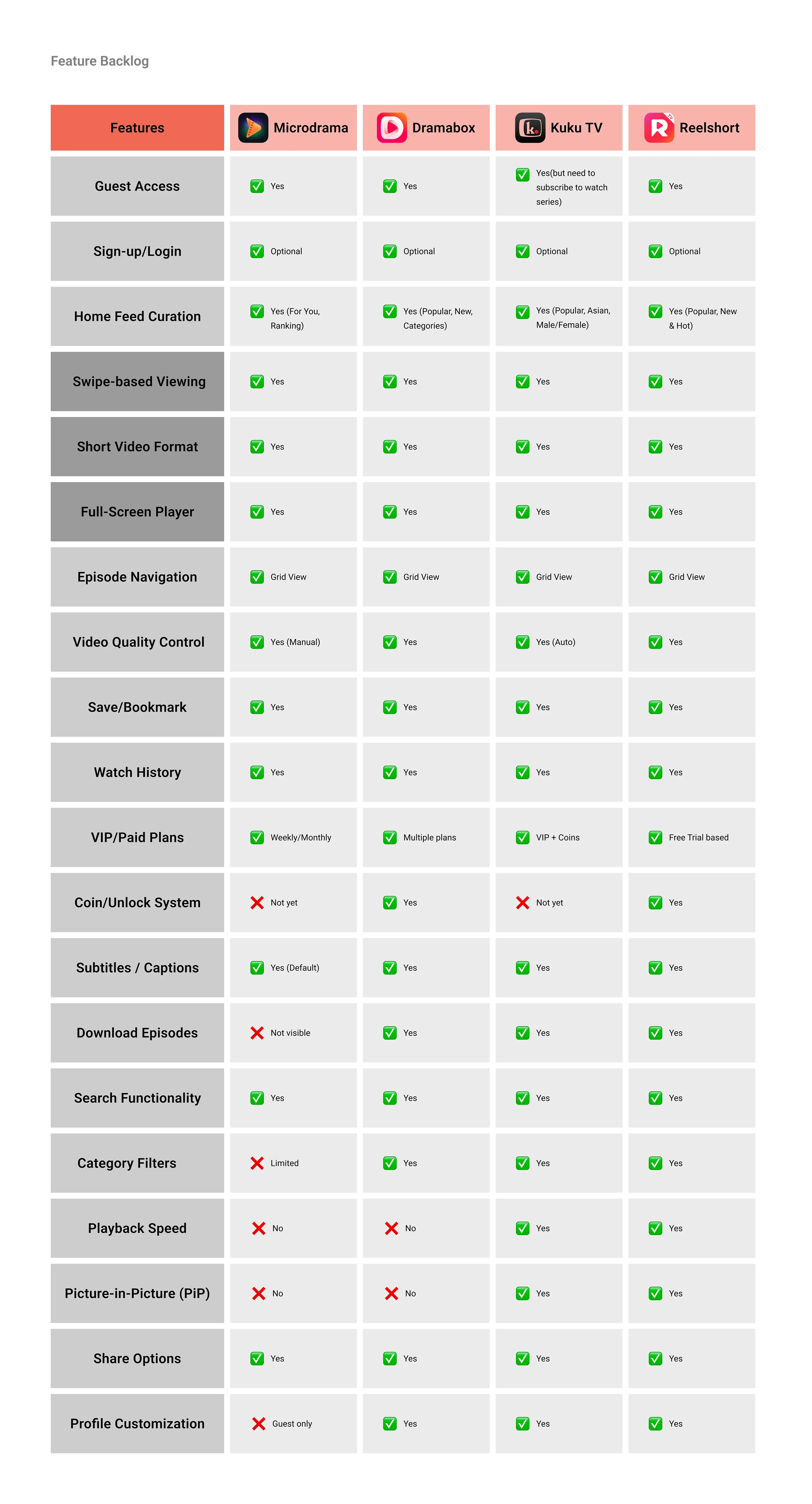Click the Feature Backlog title
The image size is (812, 1504).
point(100,61)
